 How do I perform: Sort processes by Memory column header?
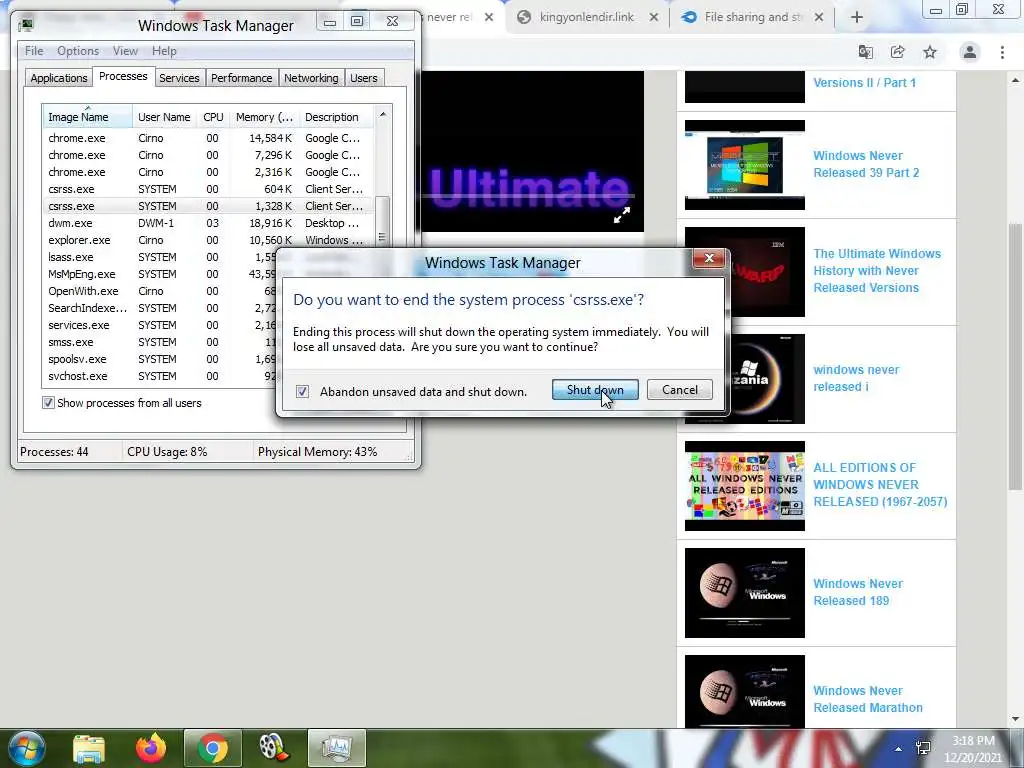click(x=264, y=117)
